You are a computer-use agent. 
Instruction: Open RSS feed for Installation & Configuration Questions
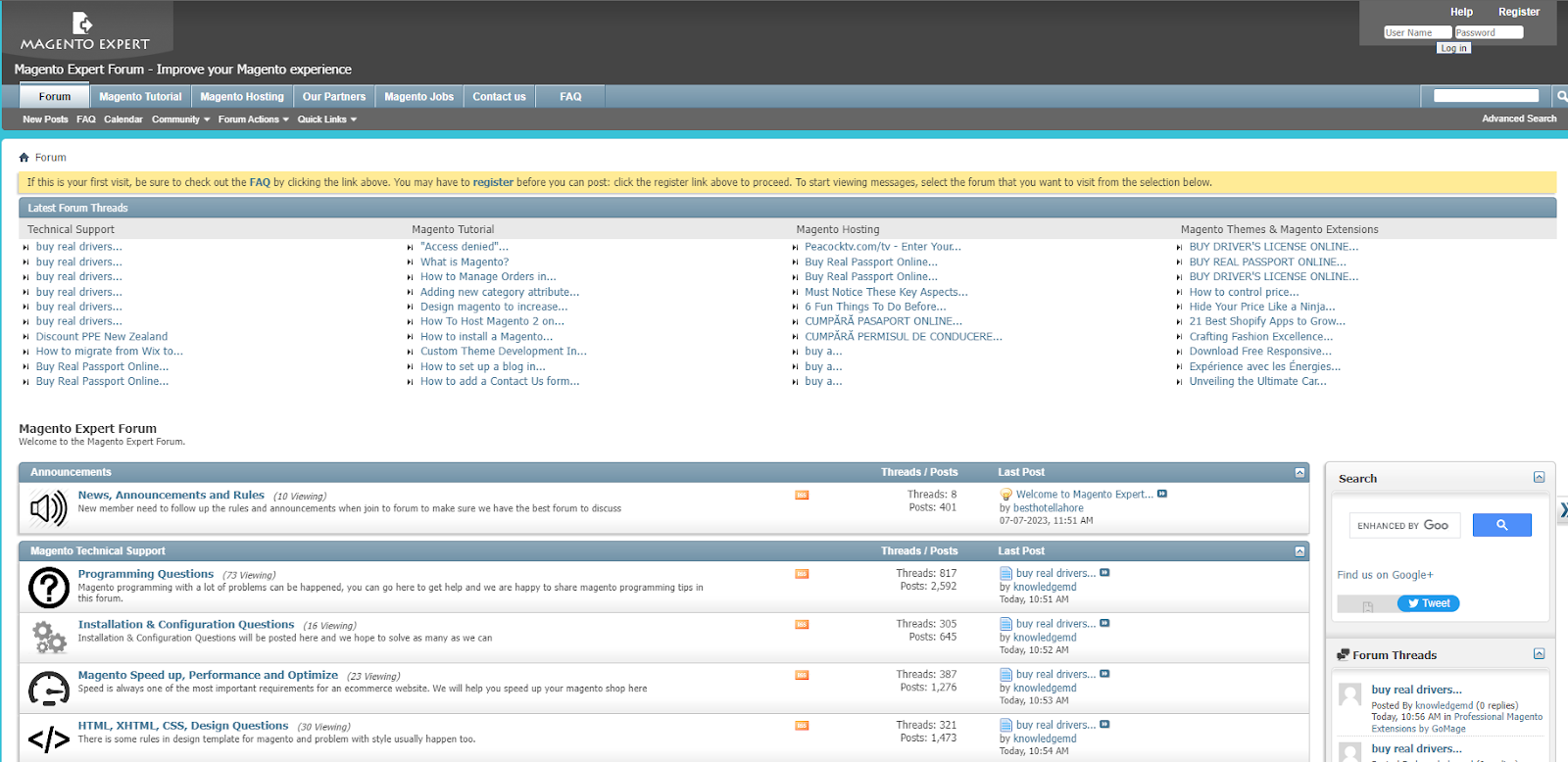tap(802, 625)
